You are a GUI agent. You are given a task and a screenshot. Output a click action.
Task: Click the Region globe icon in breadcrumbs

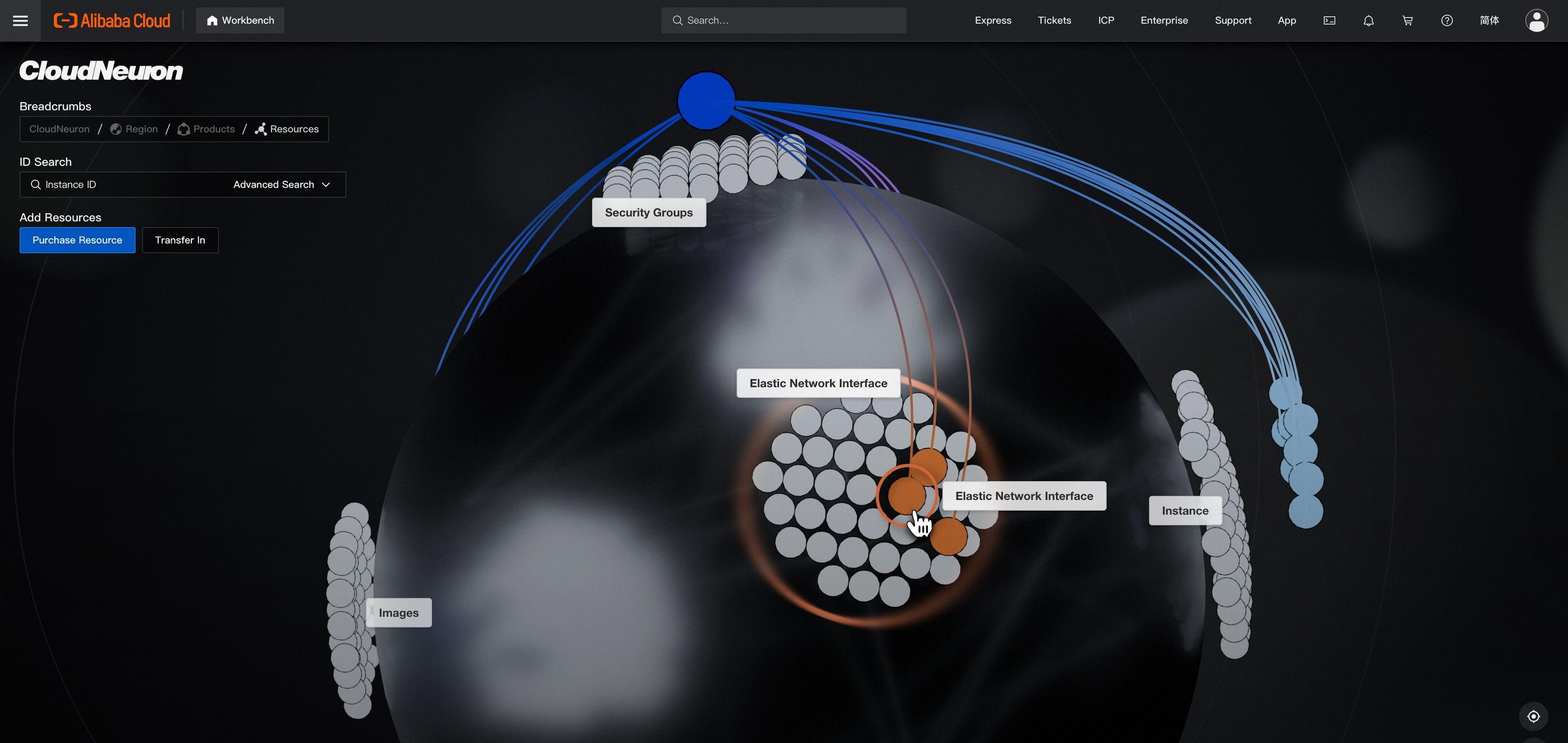click(x=116, y=129)
